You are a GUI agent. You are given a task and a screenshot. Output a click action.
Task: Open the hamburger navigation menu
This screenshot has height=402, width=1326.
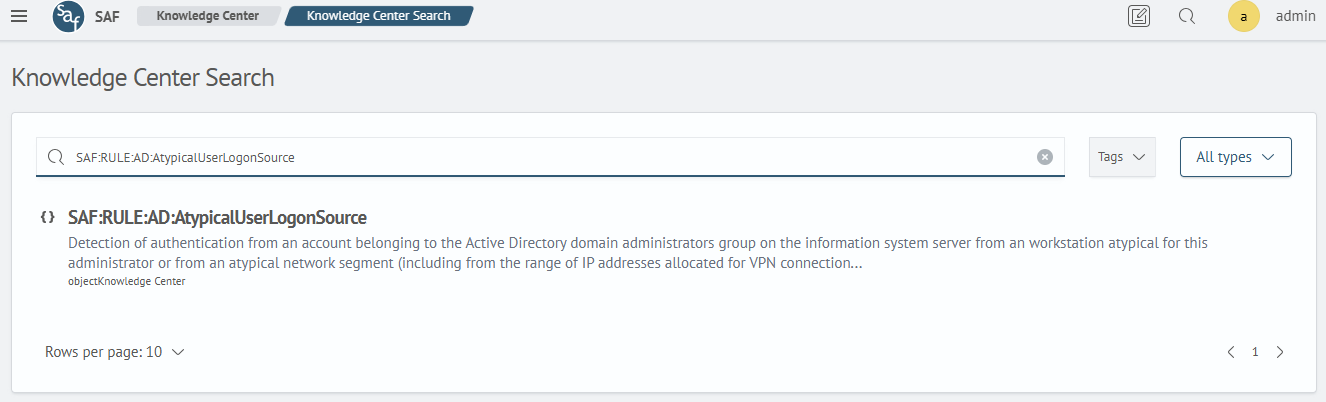coord(19,16)
